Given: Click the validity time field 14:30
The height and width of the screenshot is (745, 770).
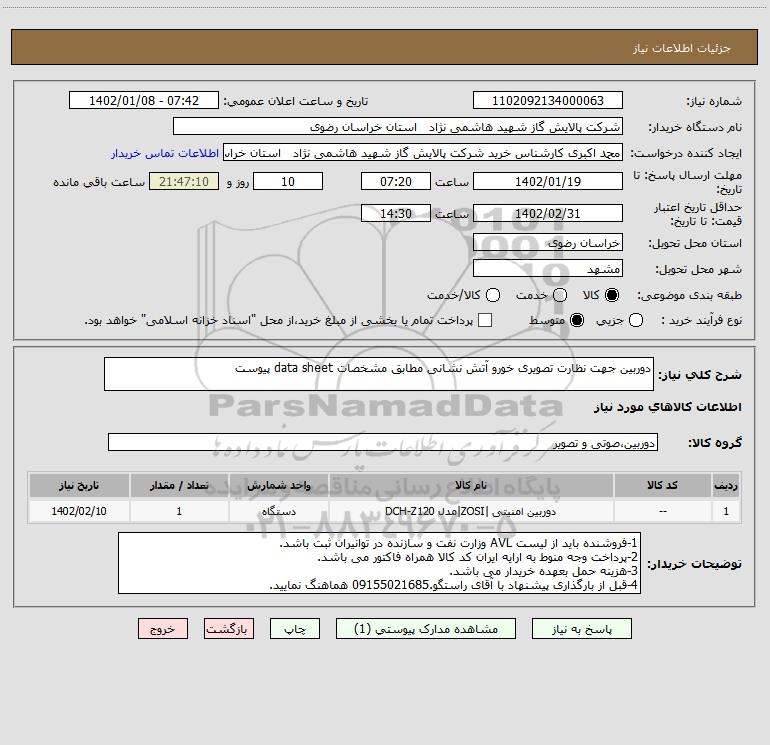Looking at the screenshot, I should (396, 214).
